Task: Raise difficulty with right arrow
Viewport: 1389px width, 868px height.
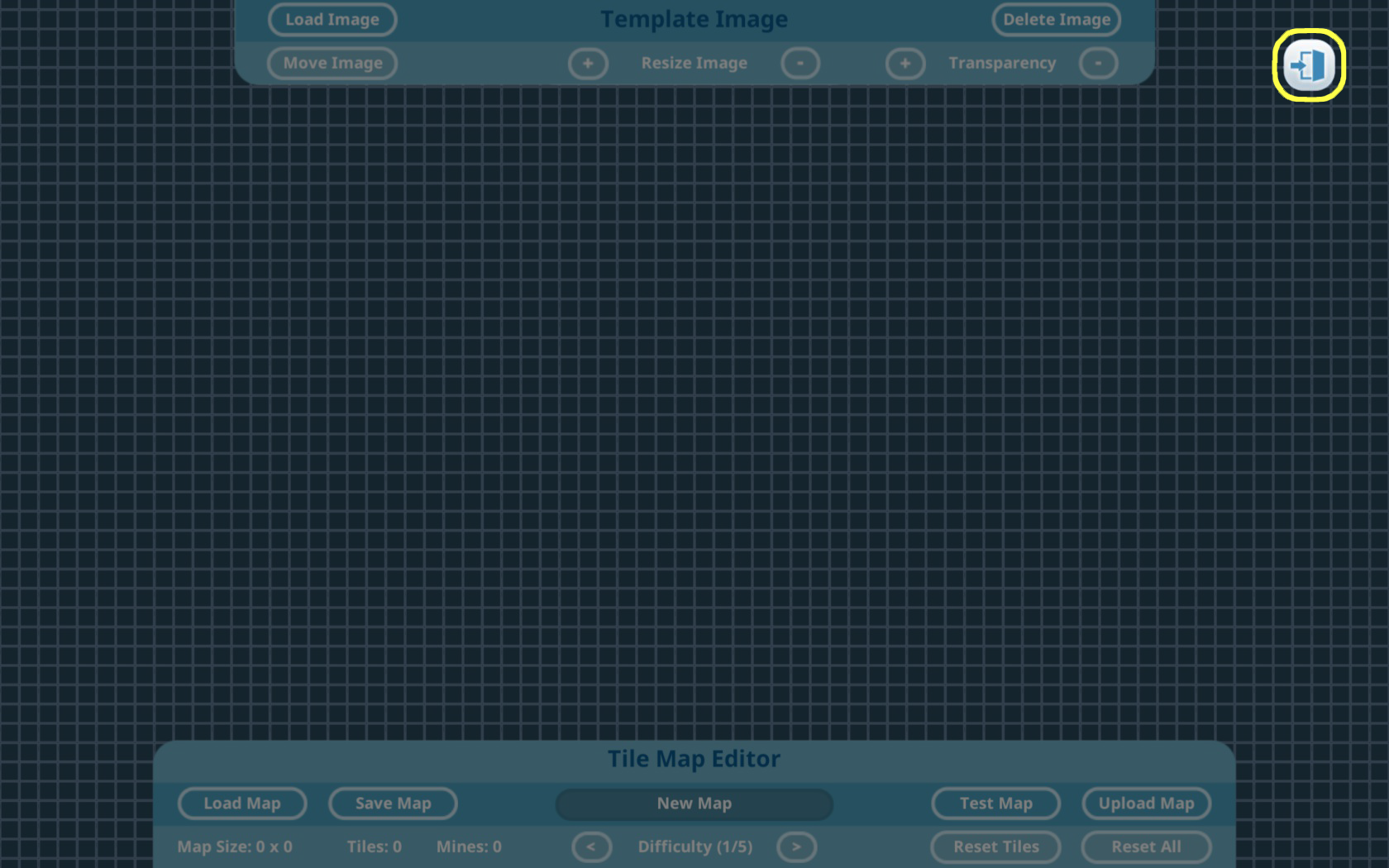Action: (796, 847)
